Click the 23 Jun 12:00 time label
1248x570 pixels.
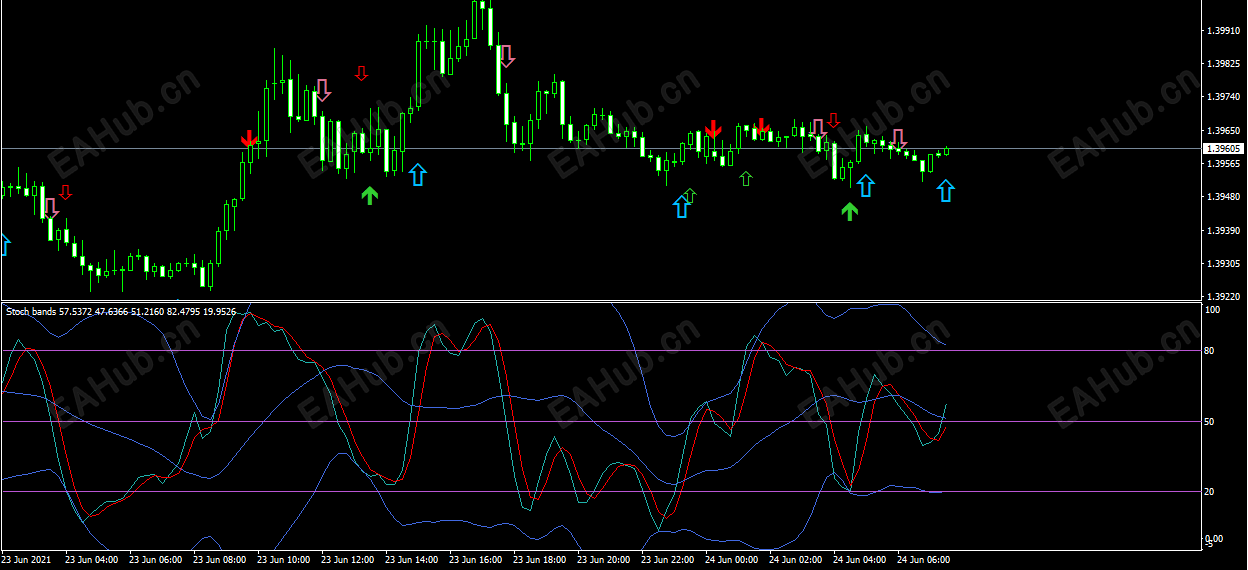click(348, 560)
